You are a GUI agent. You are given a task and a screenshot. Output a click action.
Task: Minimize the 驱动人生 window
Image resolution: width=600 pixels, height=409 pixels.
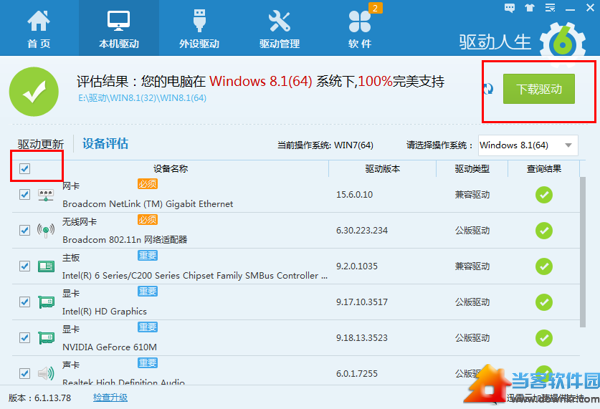tap(570, 9)
